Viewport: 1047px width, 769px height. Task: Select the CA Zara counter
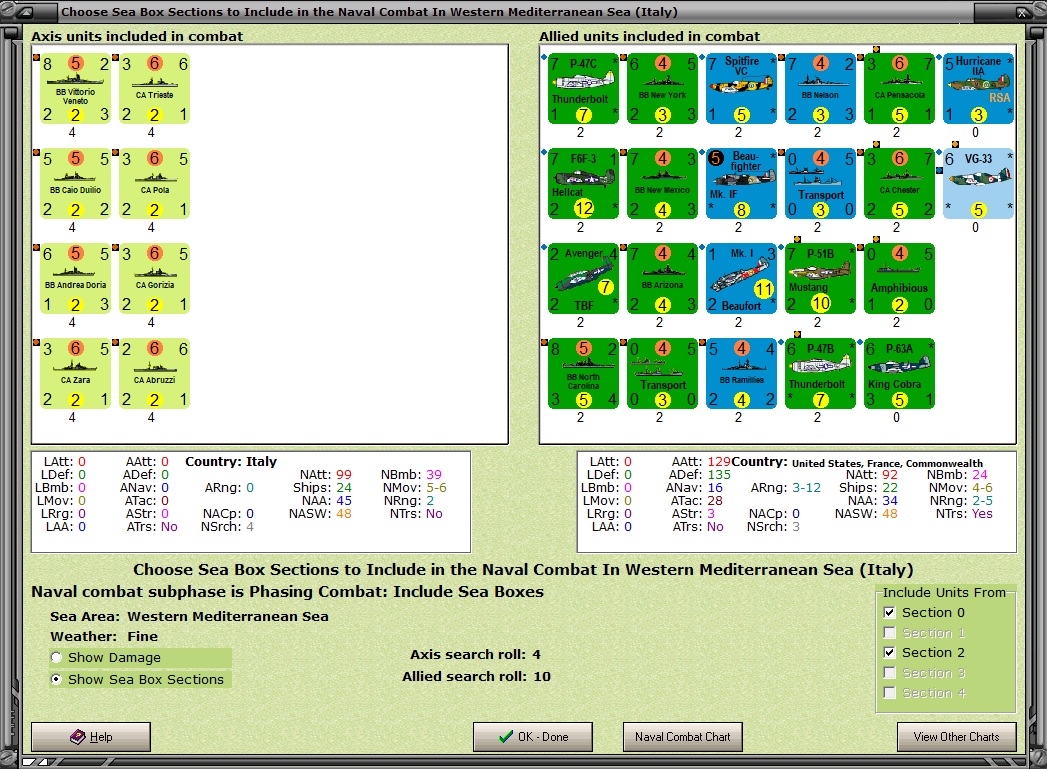pos(75,373)
